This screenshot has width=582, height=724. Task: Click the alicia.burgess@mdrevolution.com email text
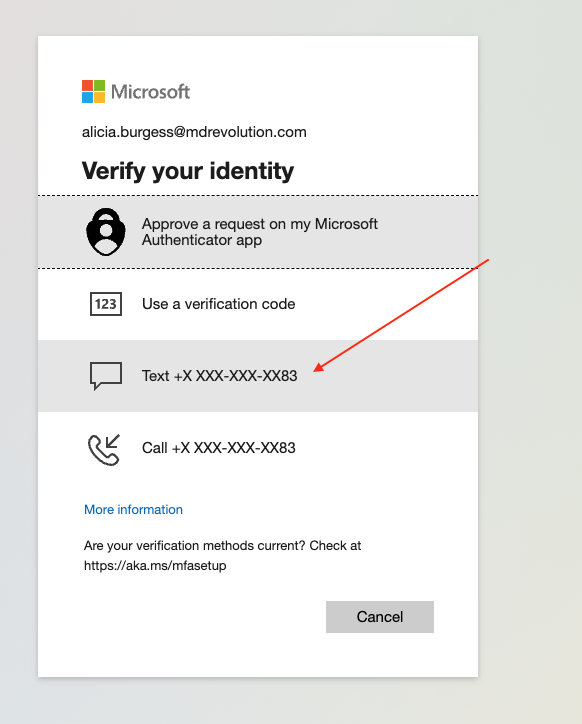[x=194, y=132]
